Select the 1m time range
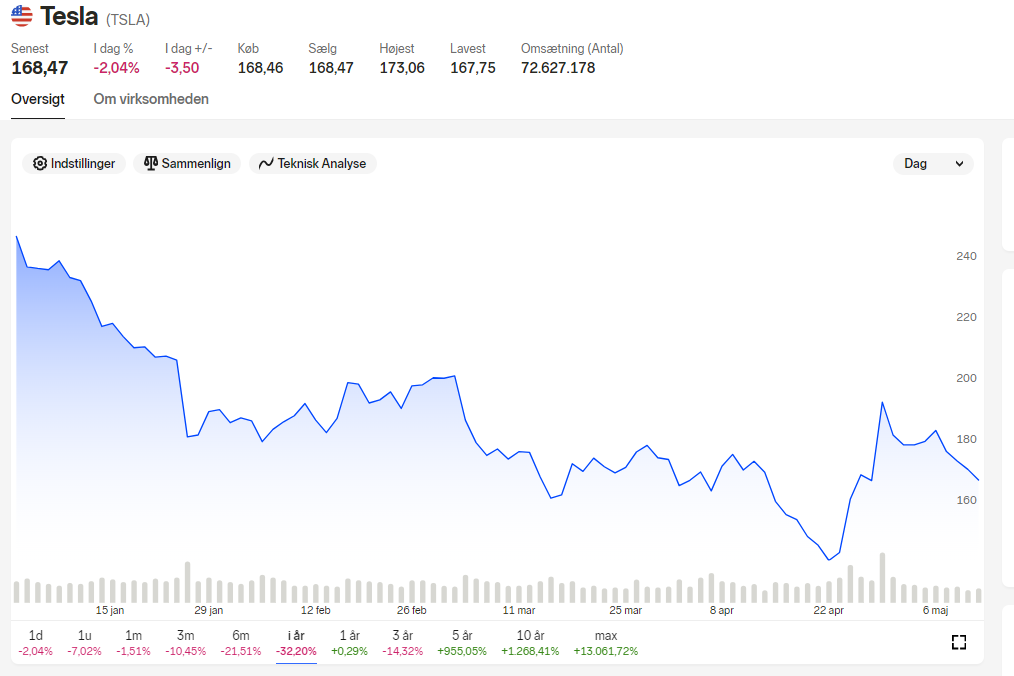The image size is (1014, 676). [x=133, y=643]
